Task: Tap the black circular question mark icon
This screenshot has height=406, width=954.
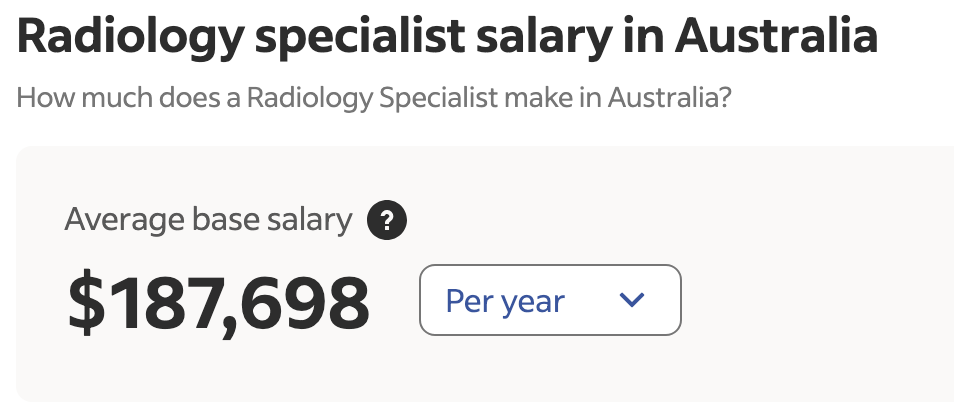Action: [387, 220]
